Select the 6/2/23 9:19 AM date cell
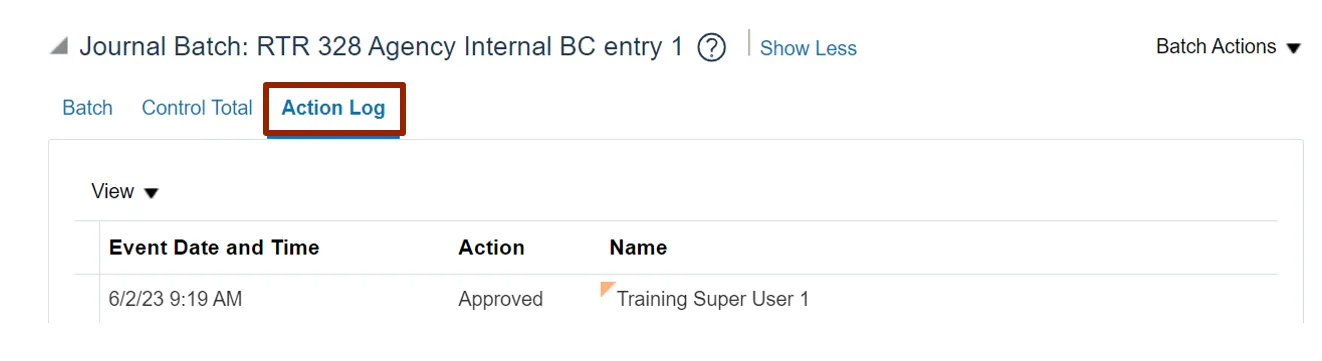This screenshot has height=361, width=1322. click(175, 299)
